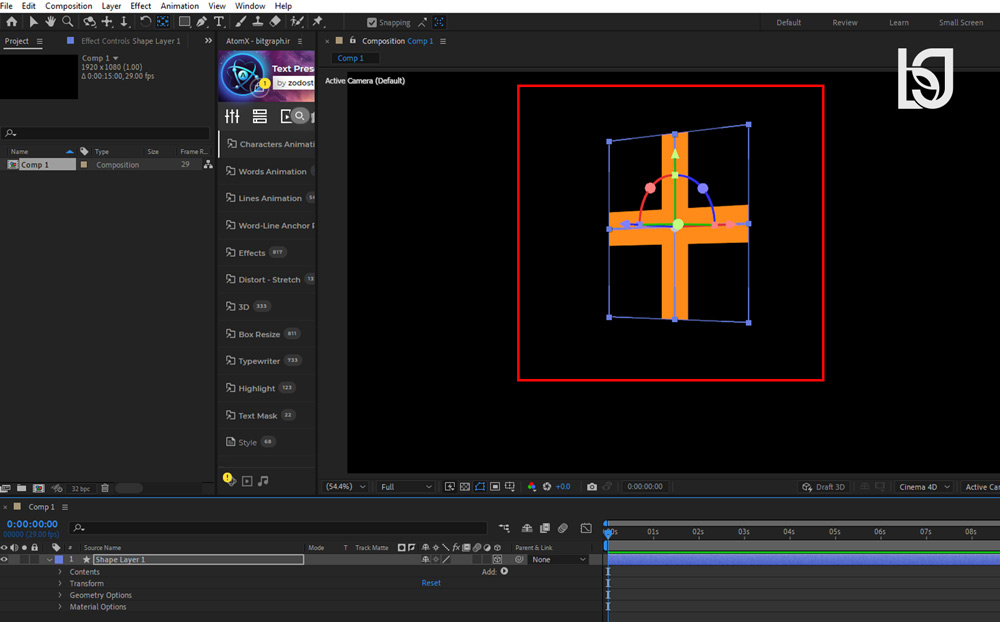Toggle the Snapping checkbox
1000x622 pixels.
tap(372, 22)
